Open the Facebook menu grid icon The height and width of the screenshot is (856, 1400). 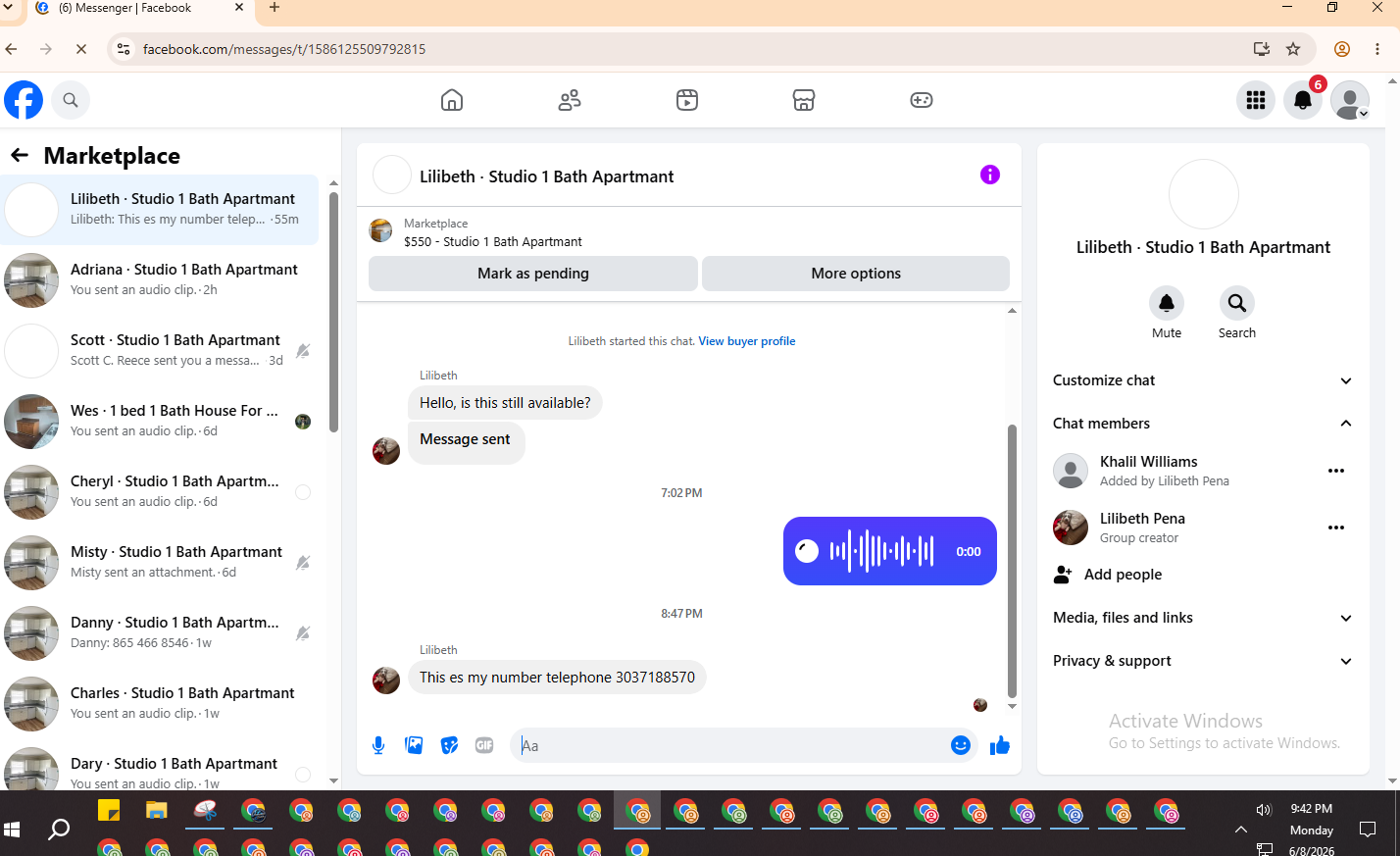point(1256,100)
